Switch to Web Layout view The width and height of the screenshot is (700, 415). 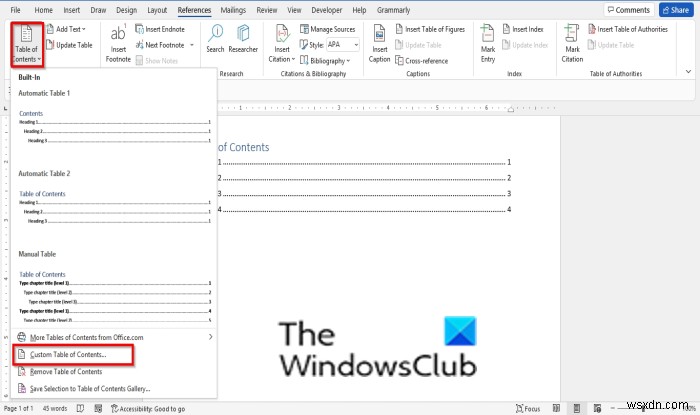[597, 408]
